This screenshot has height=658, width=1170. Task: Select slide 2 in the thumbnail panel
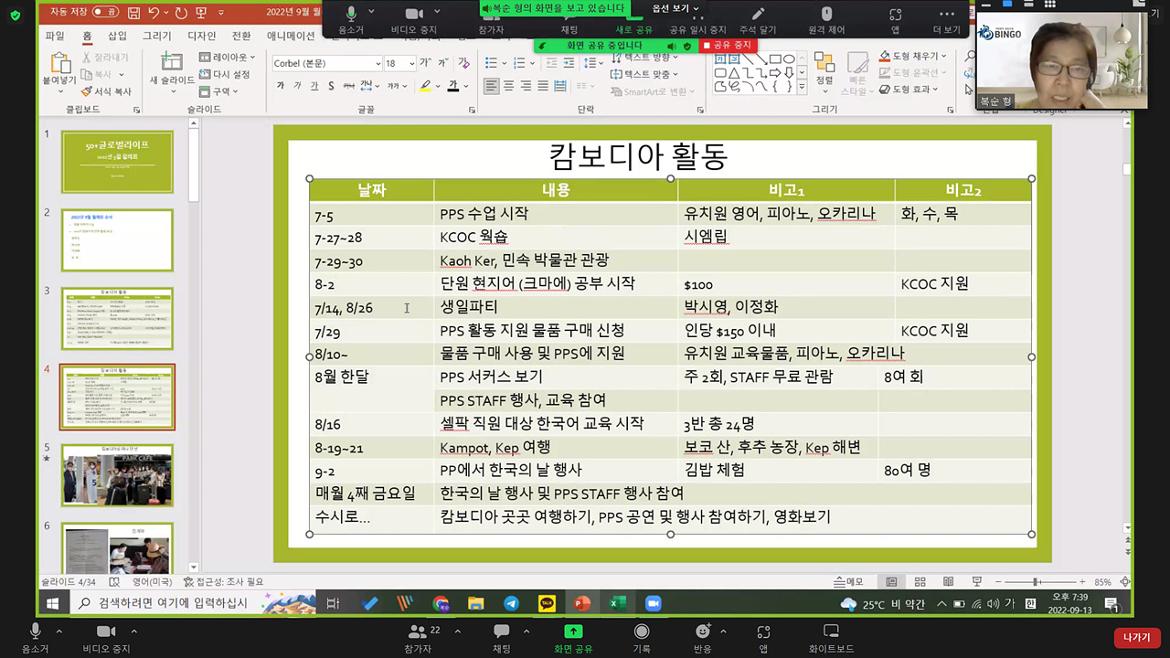coord(117,240)
